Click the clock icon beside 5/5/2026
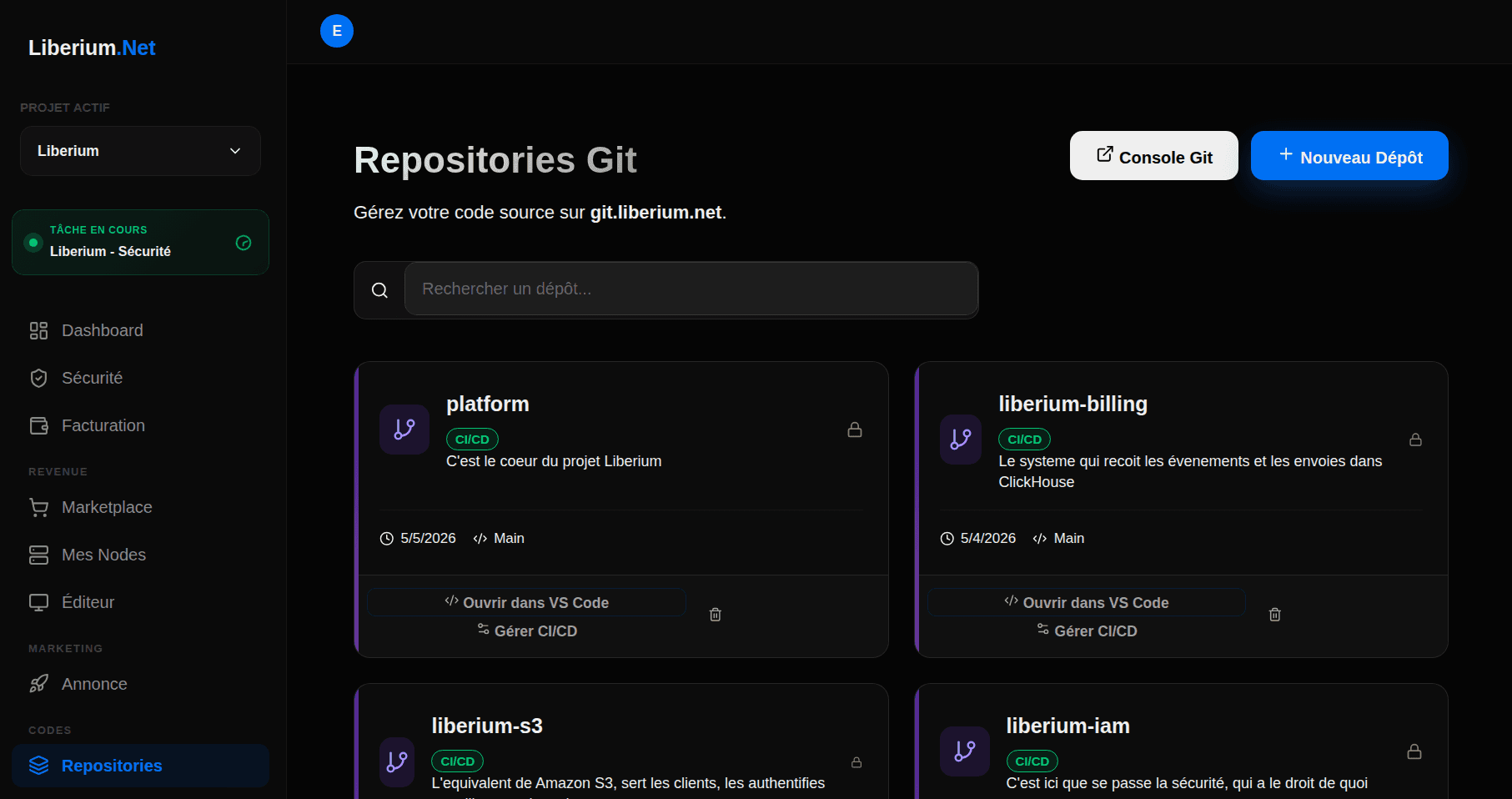This screenshot has width=1512, height=799. pos(387,539)
